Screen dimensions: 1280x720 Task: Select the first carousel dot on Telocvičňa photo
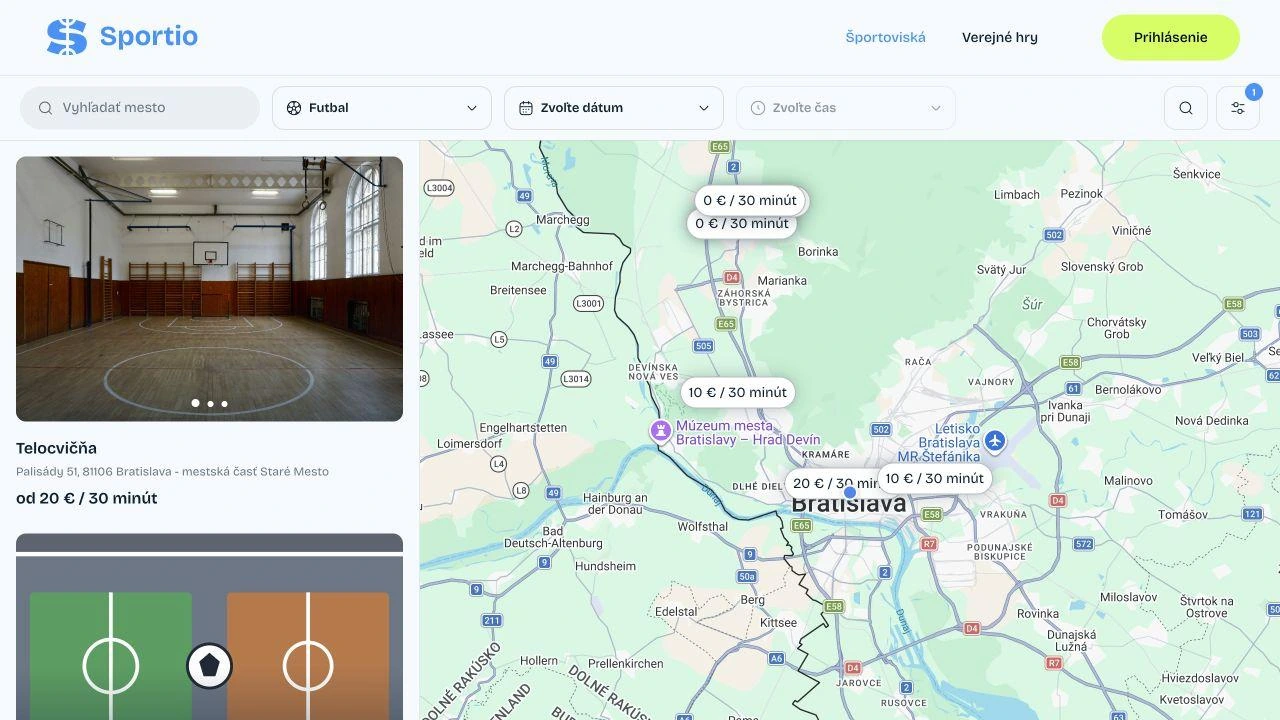[x=195, y=403]
